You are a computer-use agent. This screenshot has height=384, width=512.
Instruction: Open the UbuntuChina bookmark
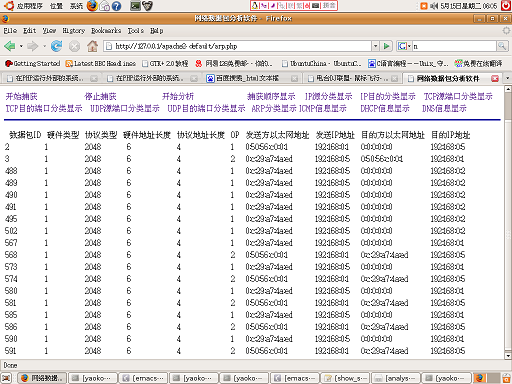click(x=321, y=63)
